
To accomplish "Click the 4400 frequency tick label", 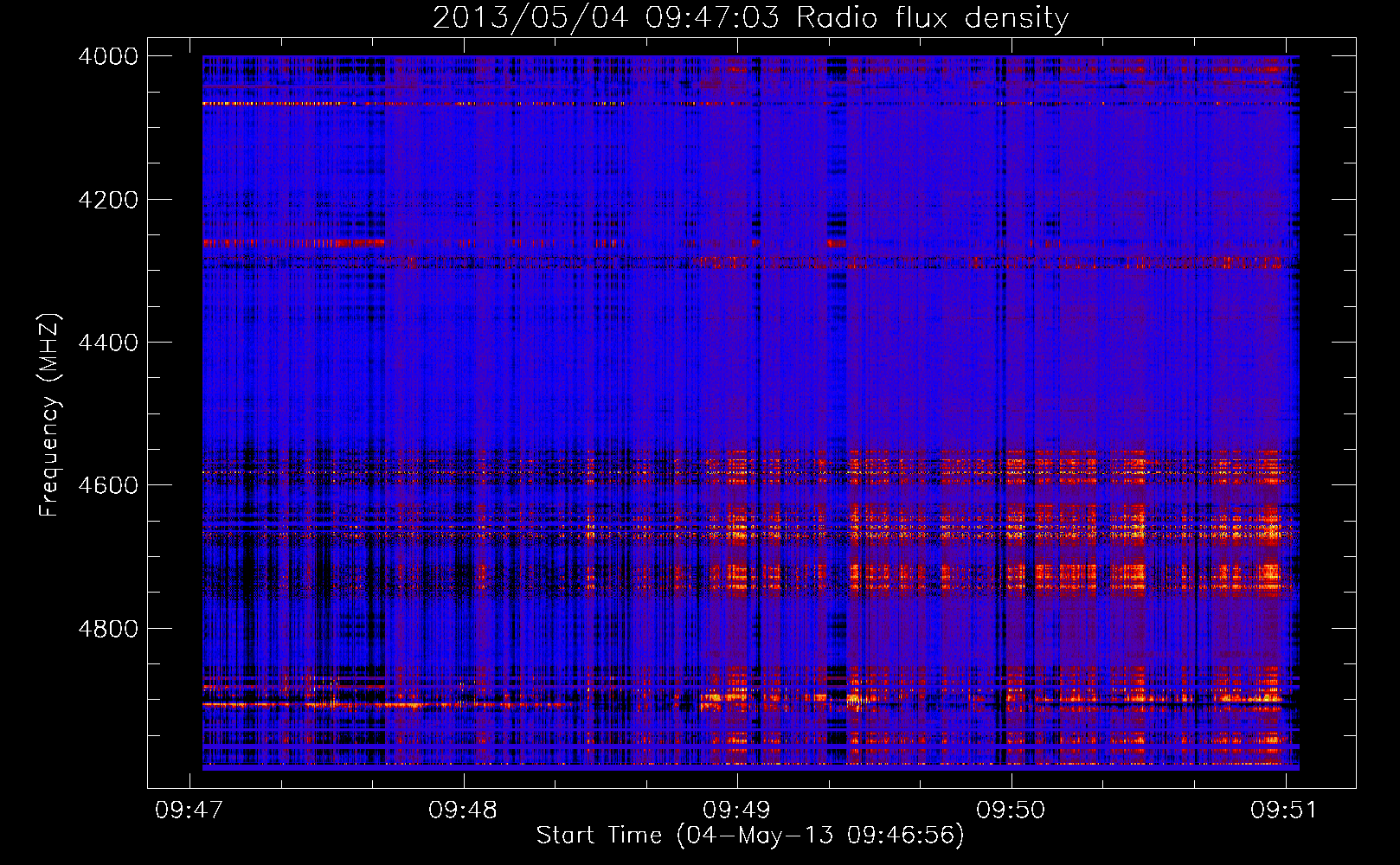I will [108, 343].
